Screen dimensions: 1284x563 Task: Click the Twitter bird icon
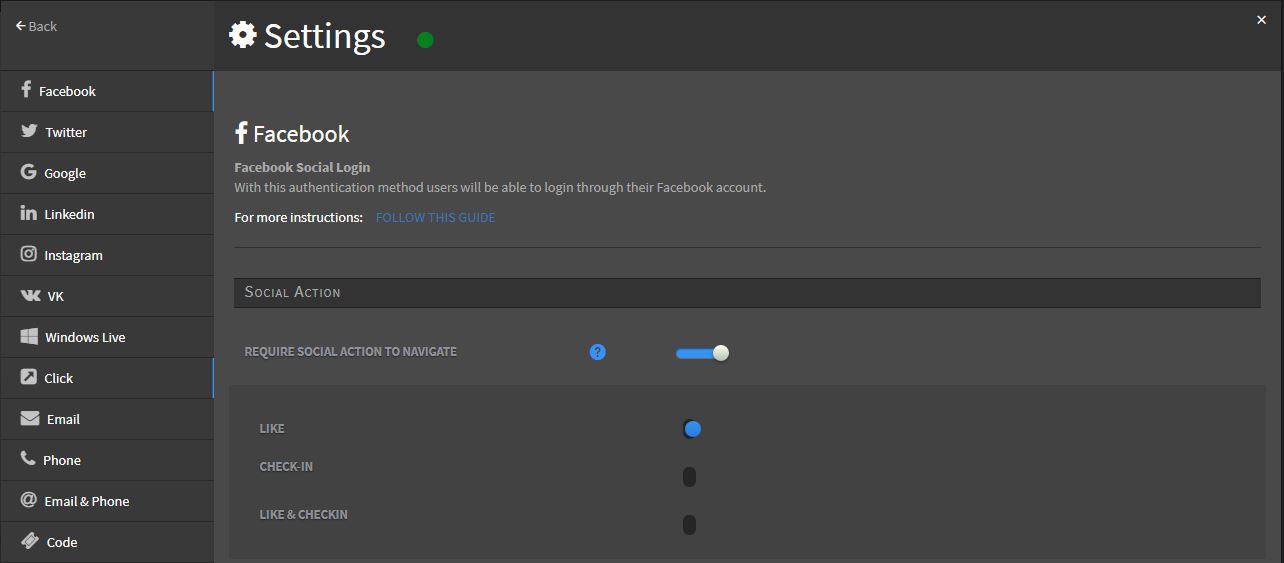pos(29,131)
